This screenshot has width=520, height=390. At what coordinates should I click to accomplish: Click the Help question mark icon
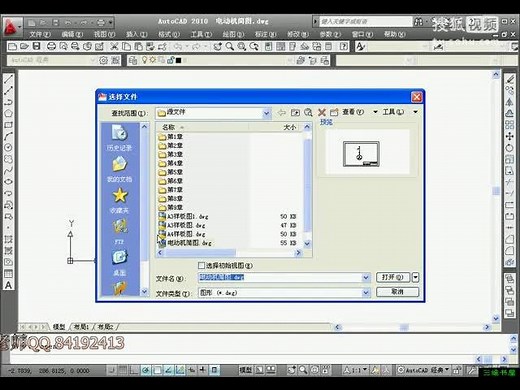[x=344, y=47]
